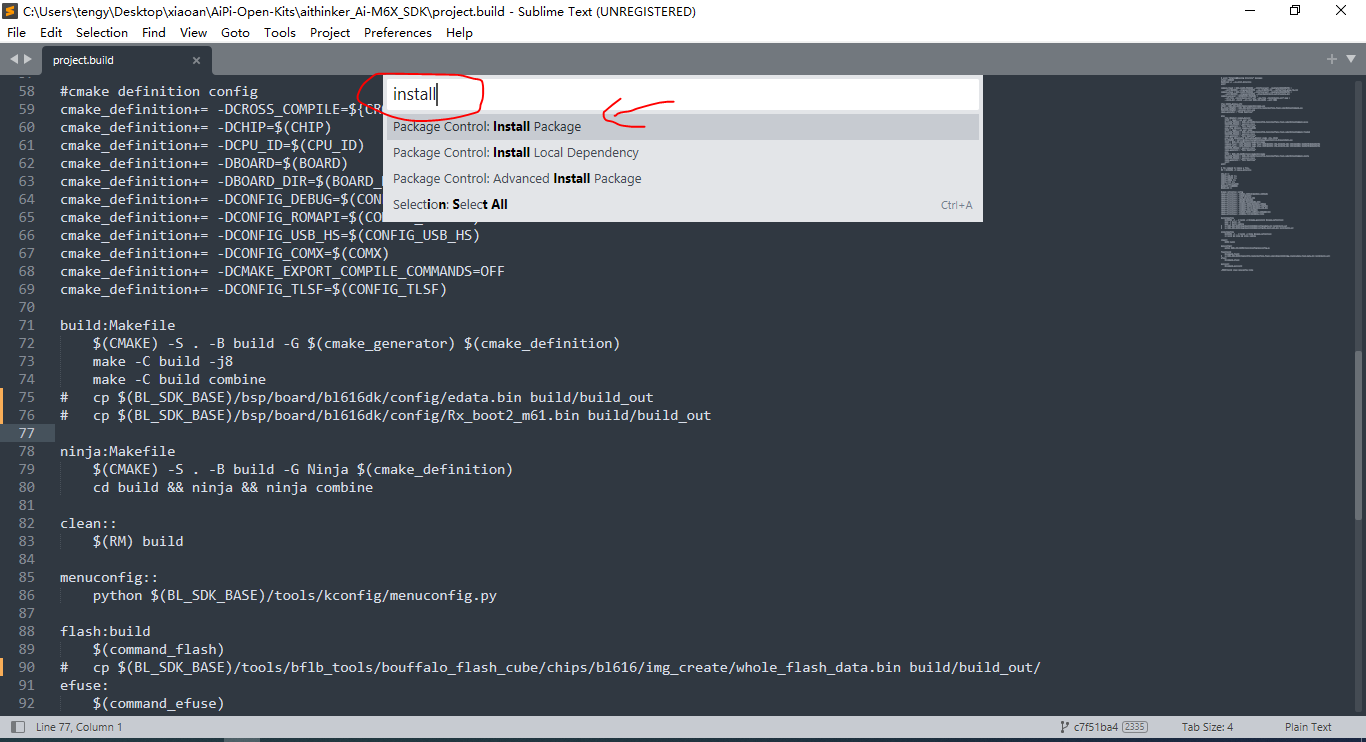
Task: Click the commented edata.bin cp line
Action: tap(357, 397)
